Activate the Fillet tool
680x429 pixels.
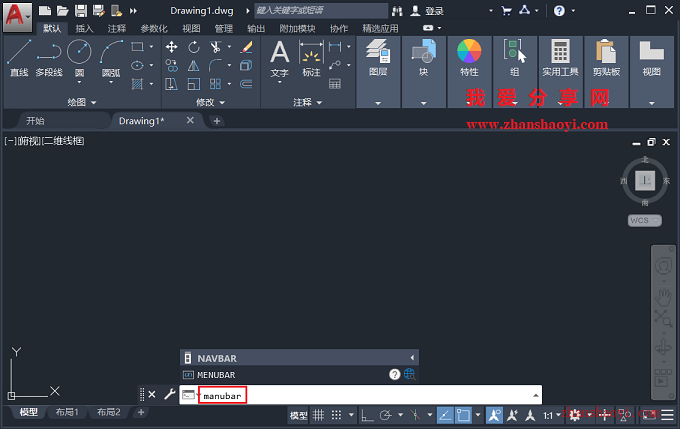tap(215, 65)
